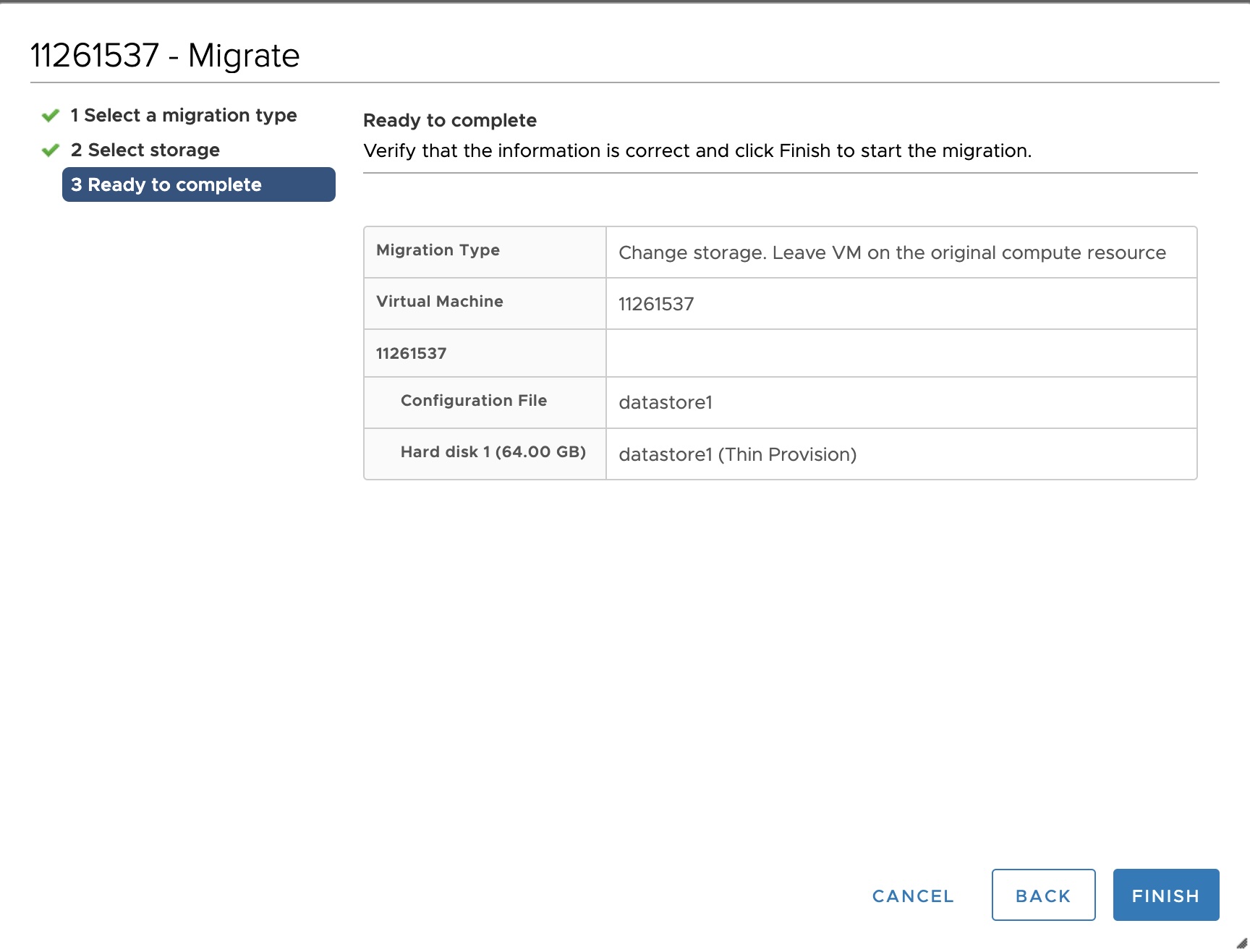The height and width of the screenshot is (952, 1250).
Task: Click the datastore1 (Thin Provision) cell
Action: (737, 455)
